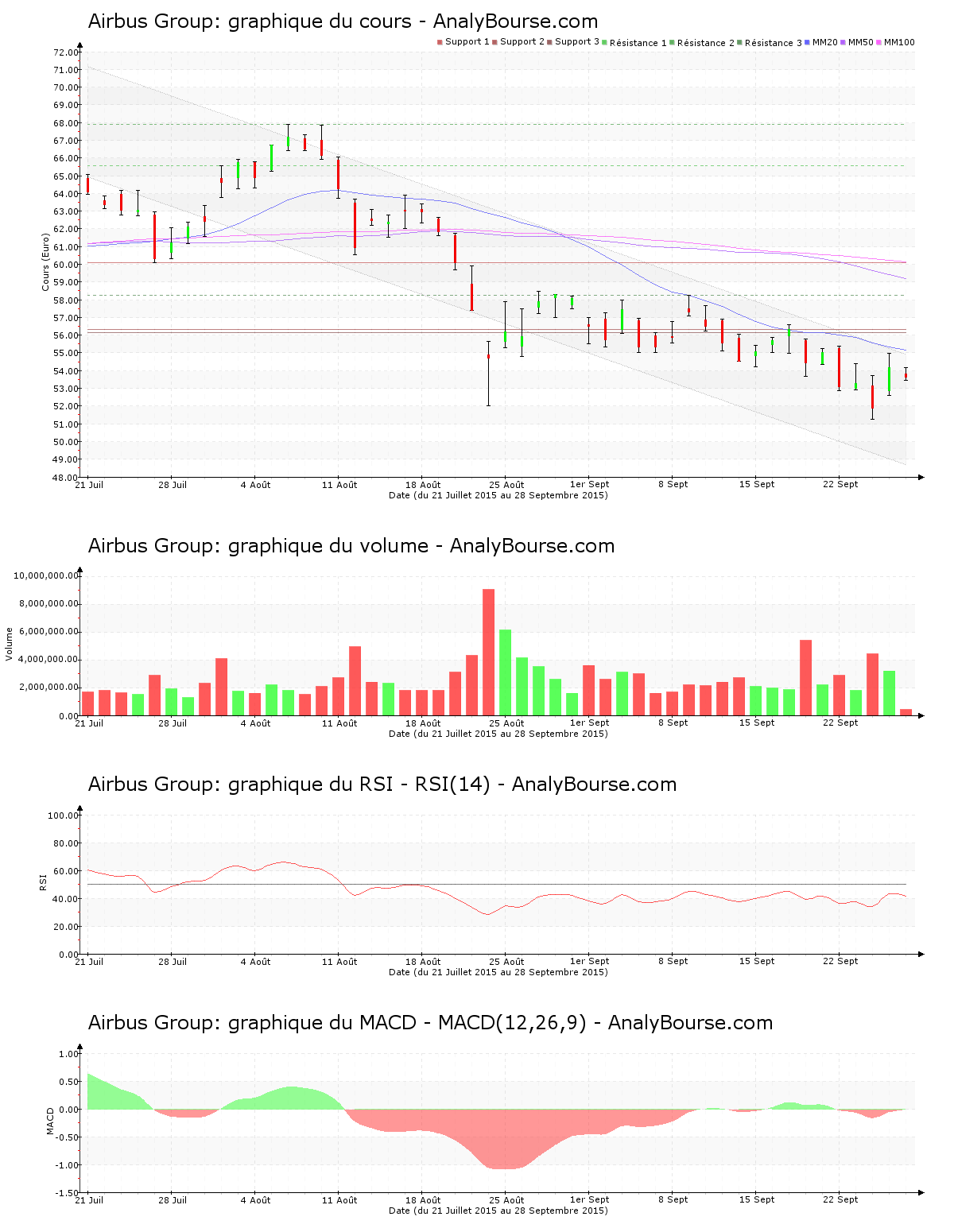Viewport: 954px width, 1232px height.
Task: Click the 'graphique du cours' chart title
Action: click(x=343, y=21)
